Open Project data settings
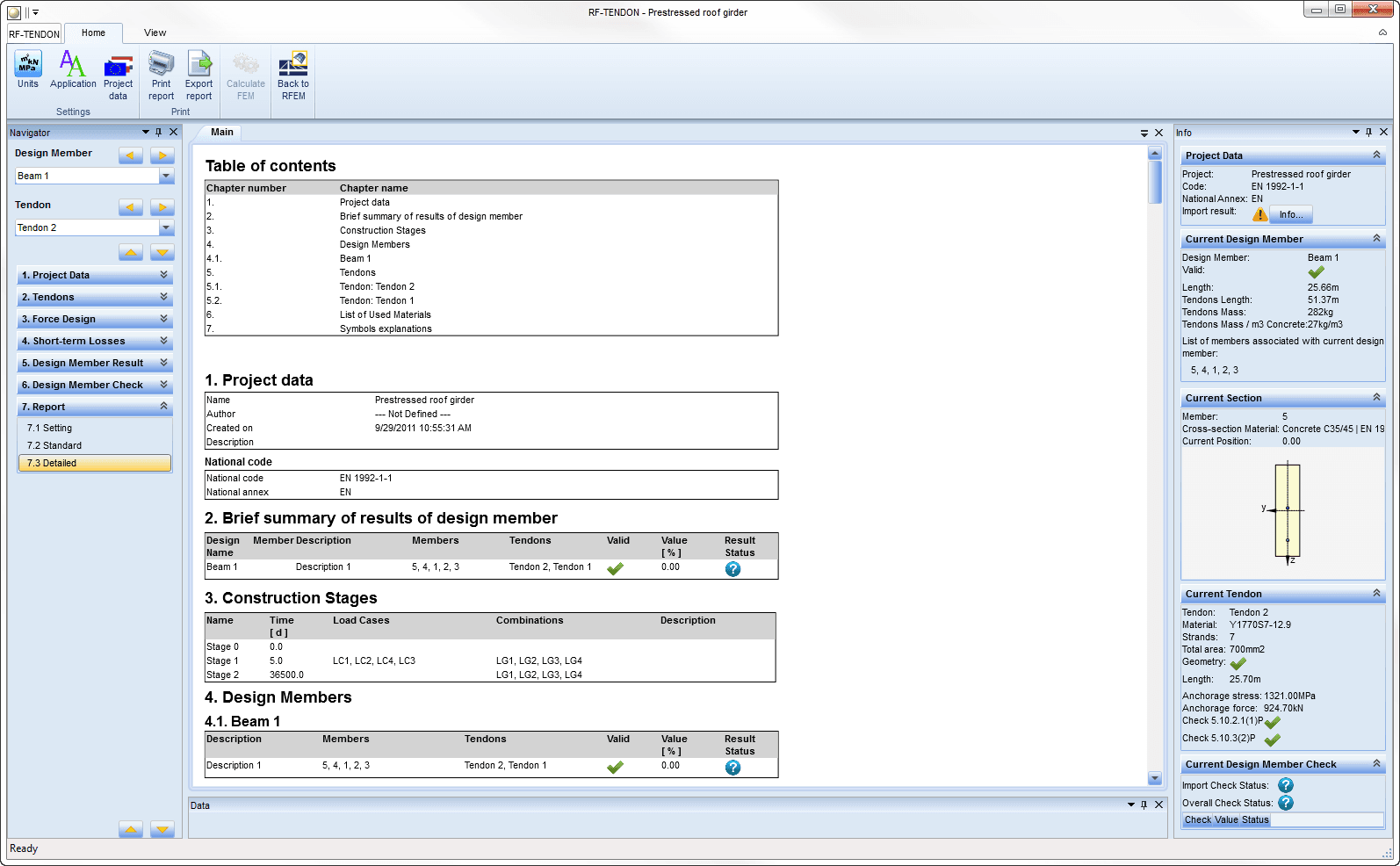 [118, 76]
